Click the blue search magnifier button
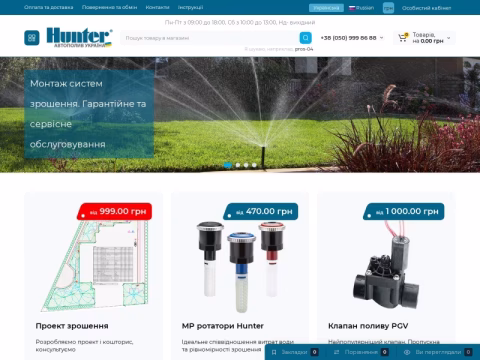This screenshot has width=480, height=360. tap(305, 38)
